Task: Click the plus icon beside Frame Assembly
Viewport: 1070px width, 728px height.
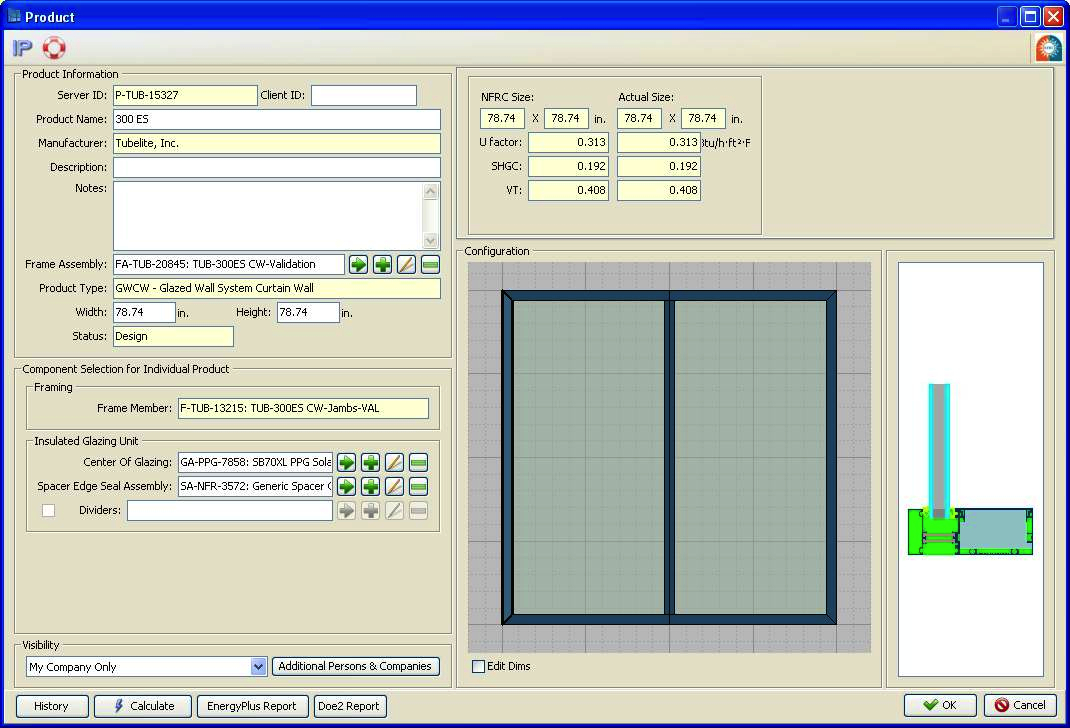Action: pyautogui.click(x=382, y=264)
